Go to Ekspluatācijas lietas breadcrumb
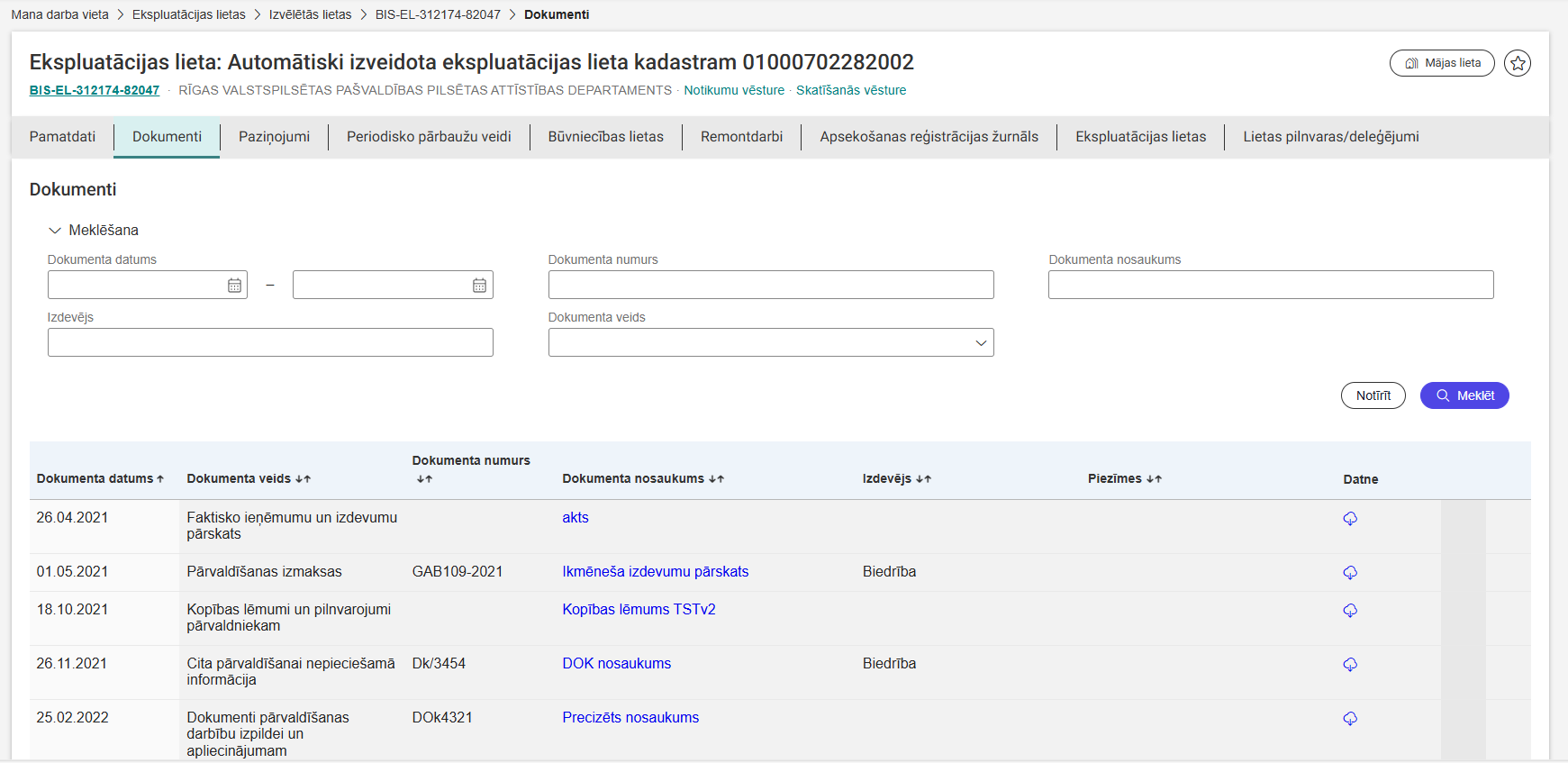The height and width of the screenshot is (763, 1568). coord(188,14)
